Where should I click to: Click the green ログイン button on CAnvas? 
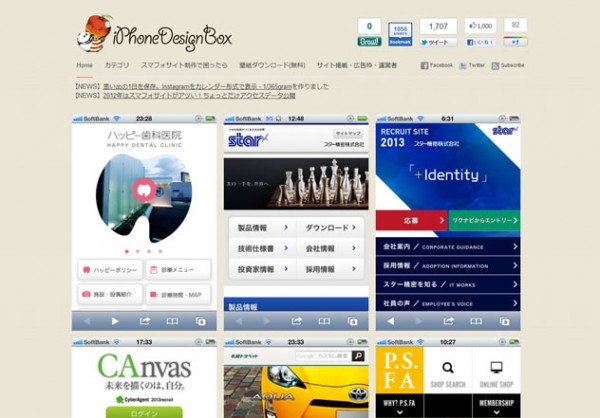(144, 413)
